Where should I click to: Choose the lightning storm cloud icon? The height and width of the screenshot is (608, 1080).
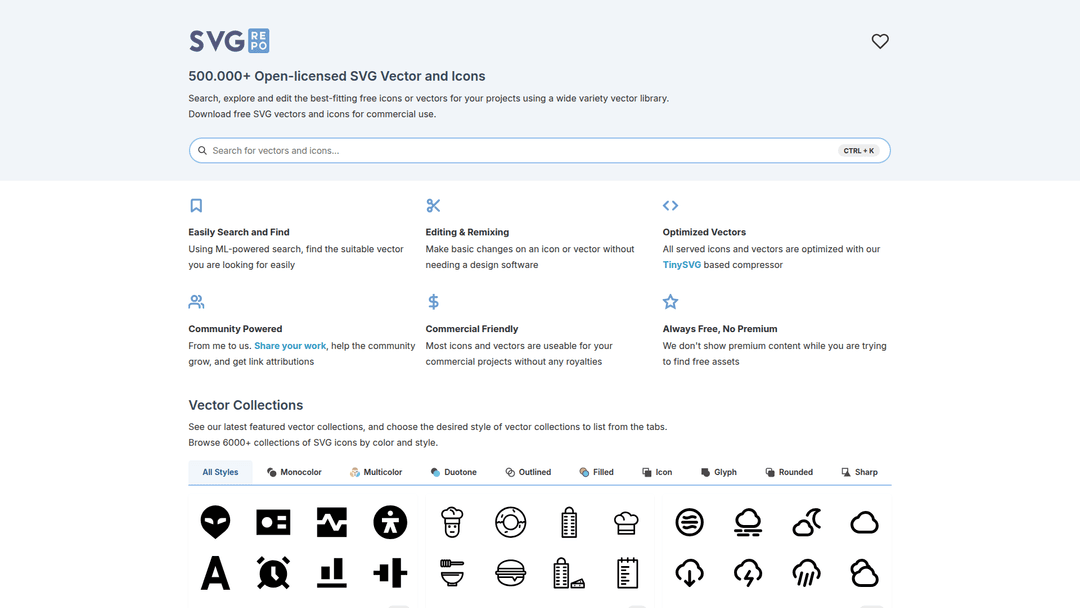point(748,572)
